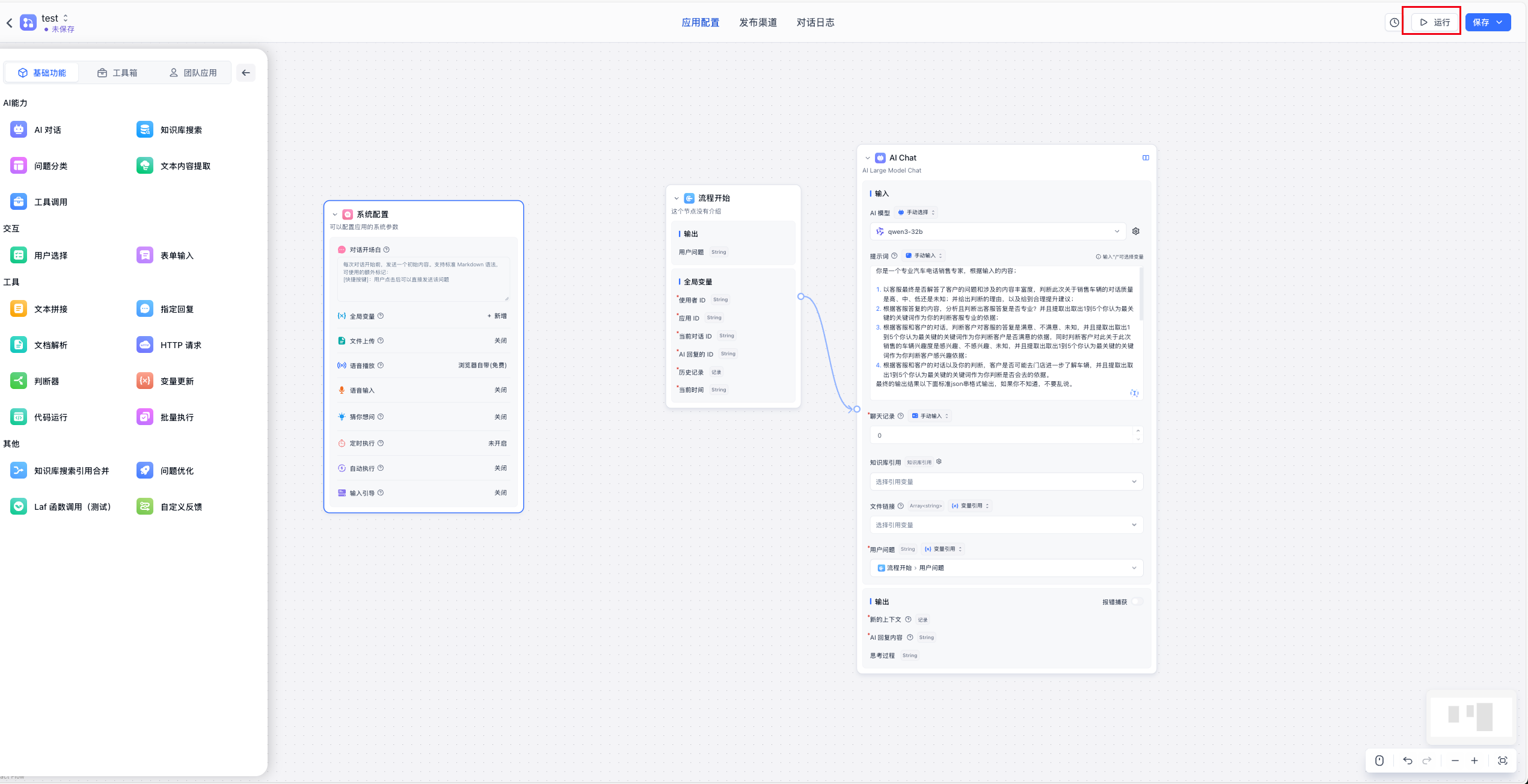
Task: Collapse the node panel arrow
Action: (246, 73)
